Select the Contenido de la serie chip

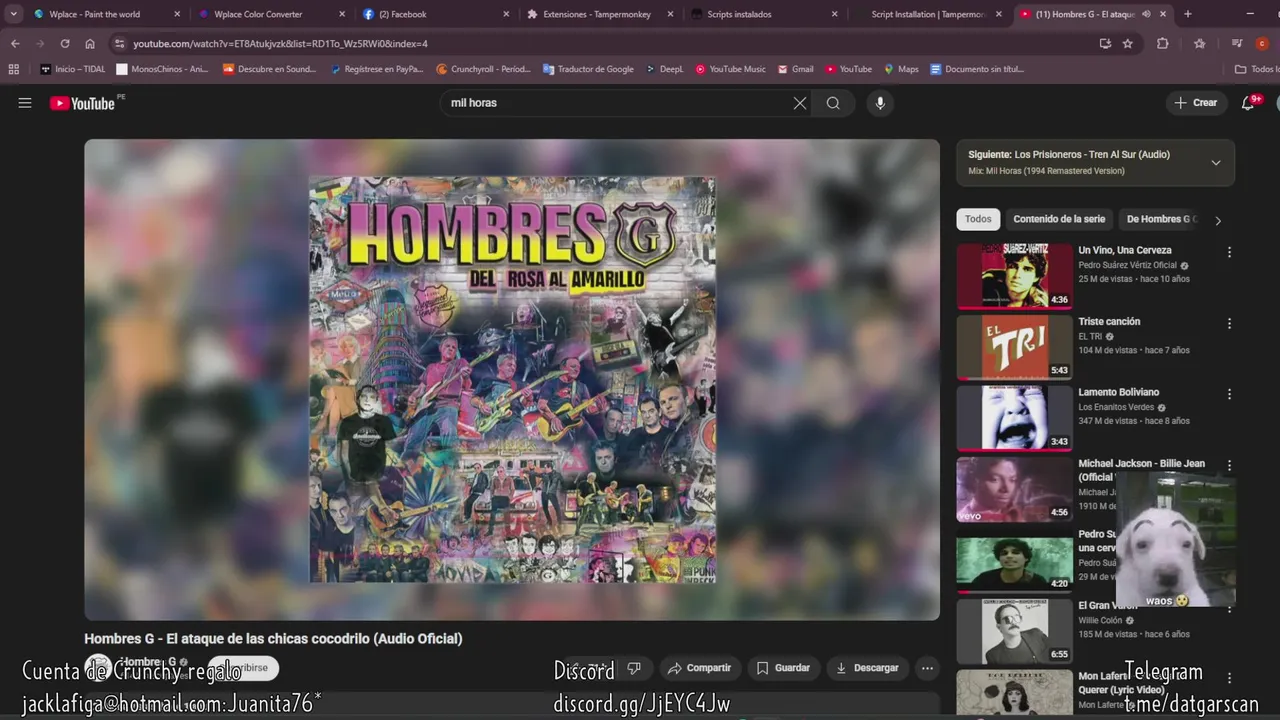1059,219
